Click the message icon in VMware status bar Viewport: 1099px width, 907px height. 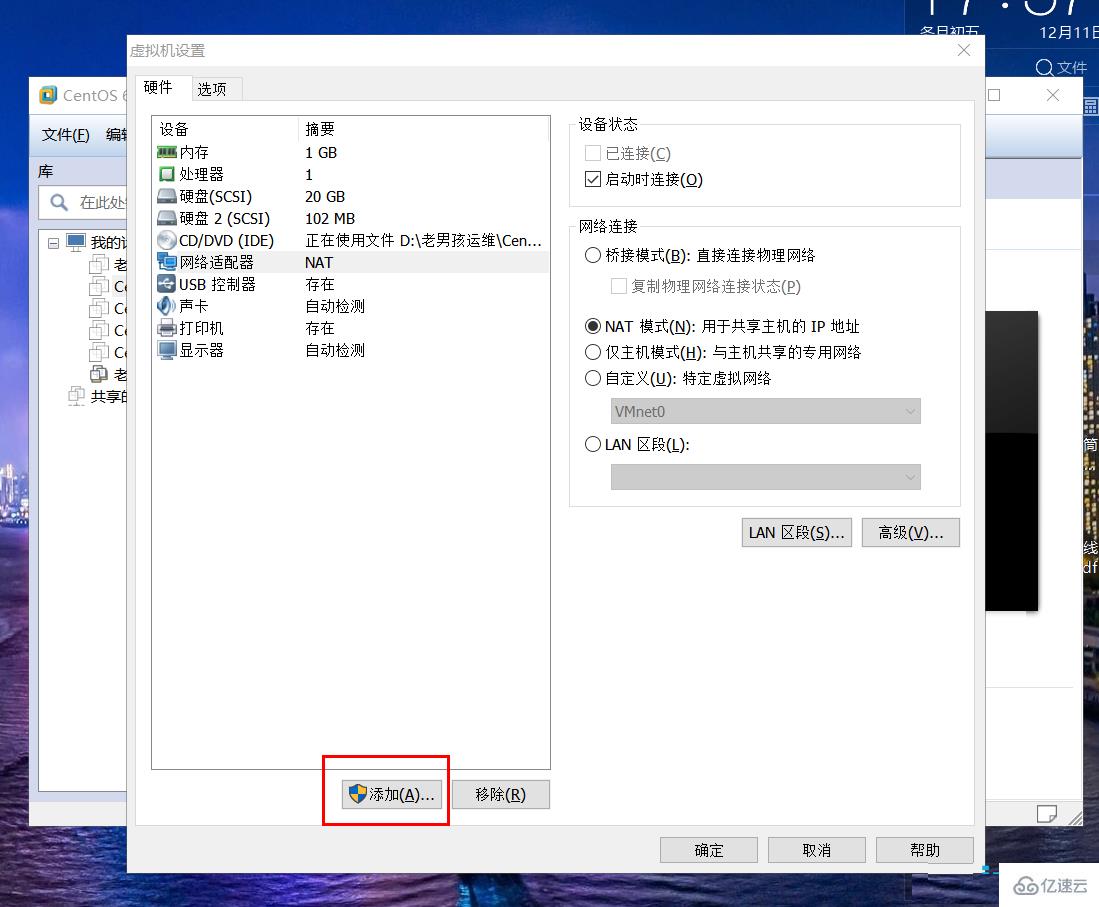(1046, 814)
